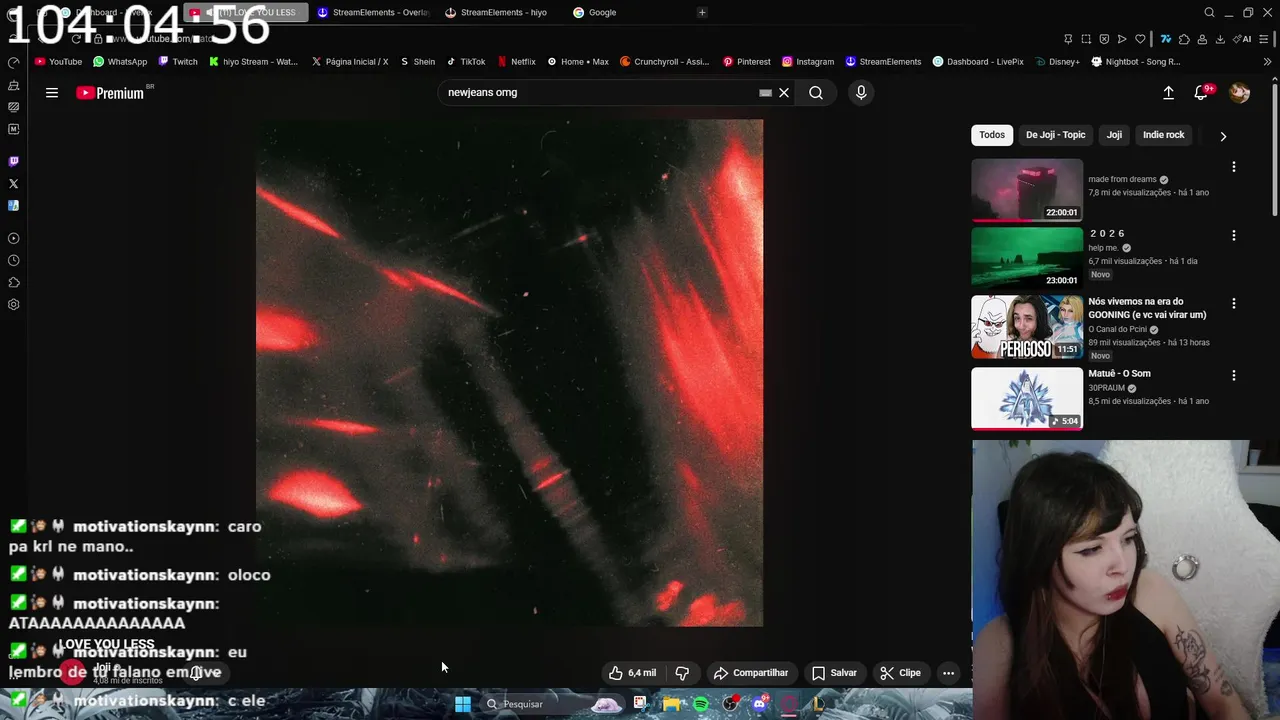Take a snapshot with the dashed-square icon
This screenshot has height=720, width=1280.
point(1086,39)
